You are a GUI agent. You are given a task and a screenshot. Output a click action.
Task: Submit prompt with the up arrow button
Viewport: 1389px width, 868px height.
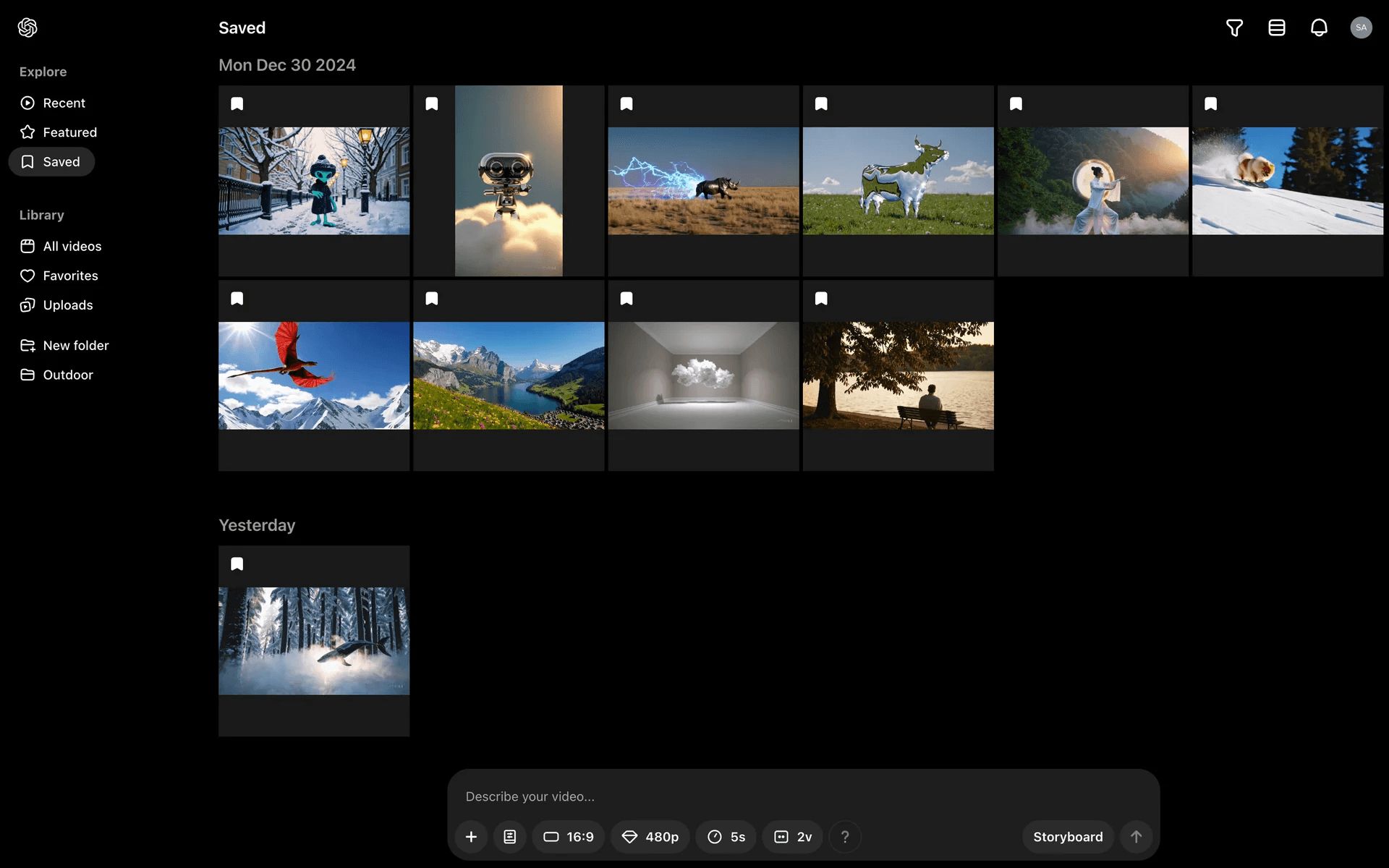pyautogui.click(x=1136, y=837)
